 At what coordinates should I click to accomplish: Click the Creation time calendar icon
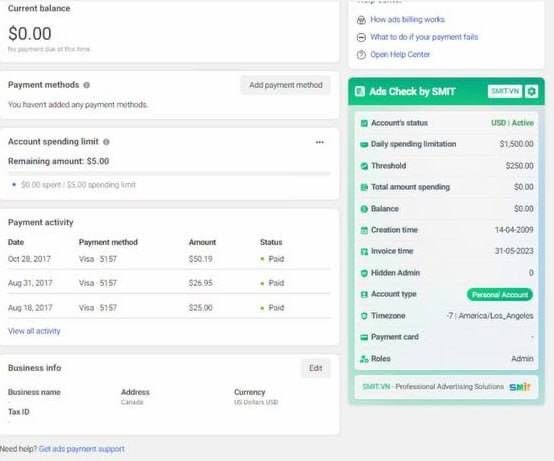pyautogui.click(x=364, y=230)
